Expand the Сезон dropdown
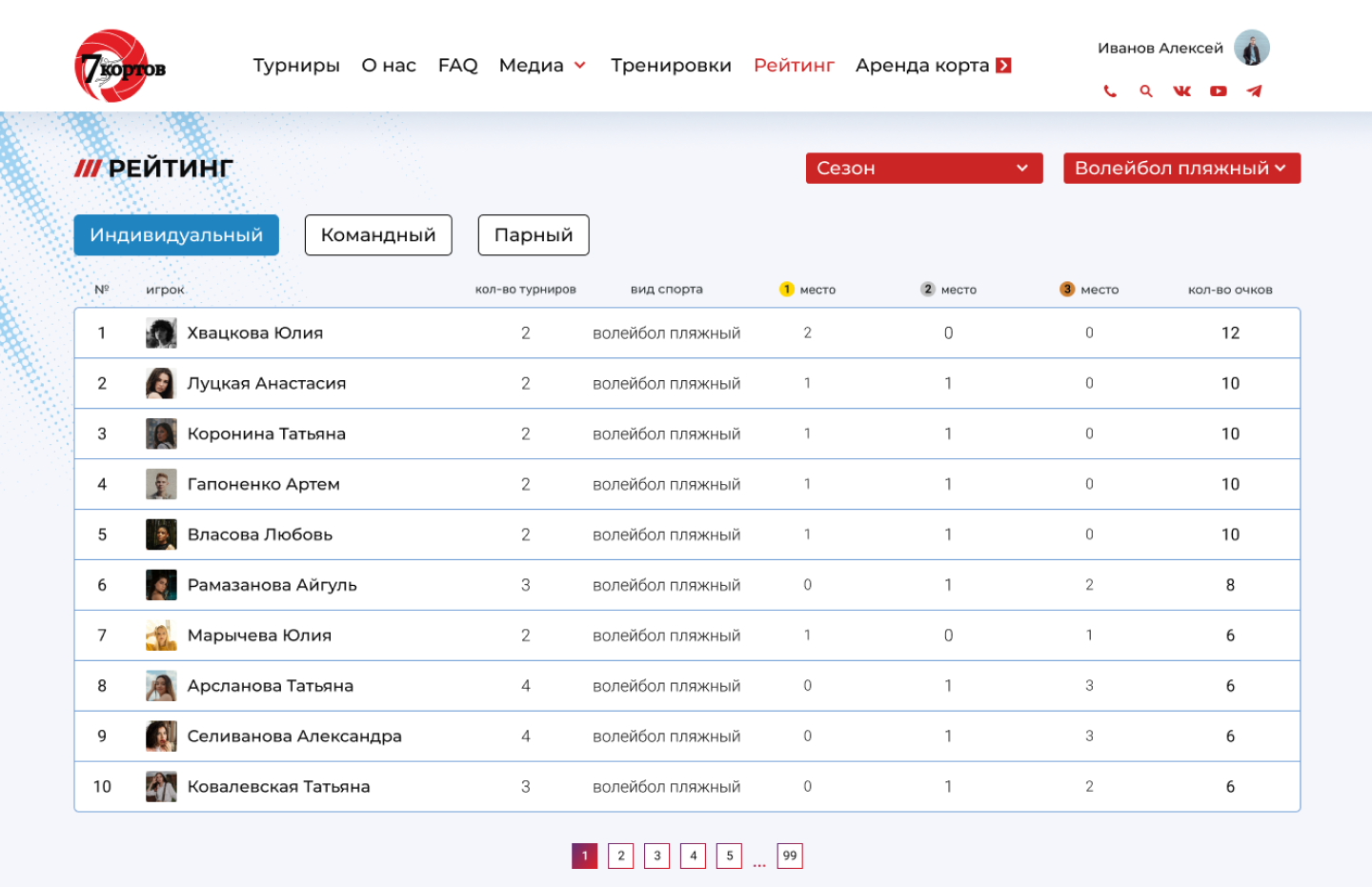1372x887 pixels. [x=923, y=169]
